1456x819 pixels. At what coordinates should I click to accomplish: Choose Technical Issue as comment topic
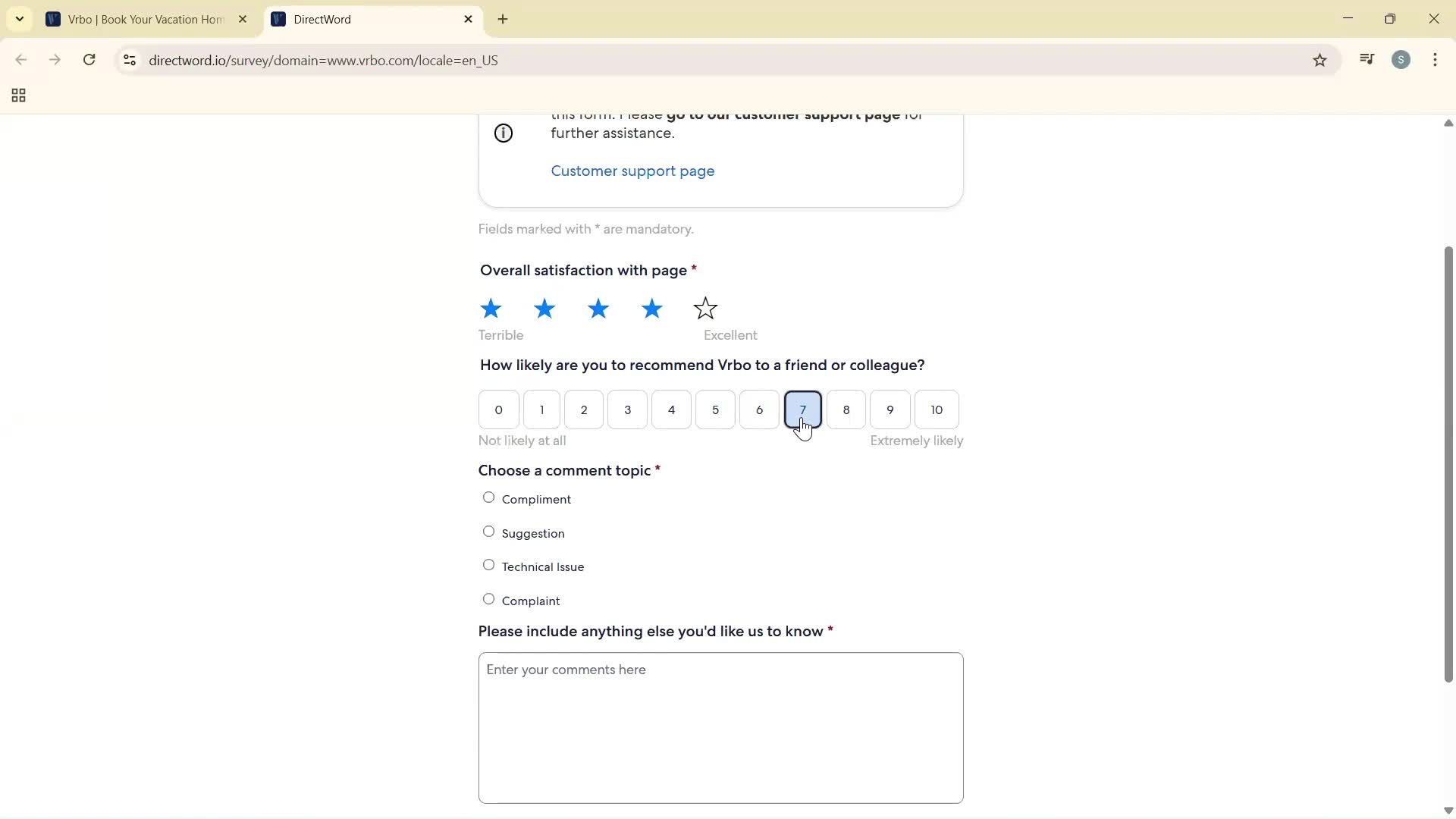click(x=488, y=565)
